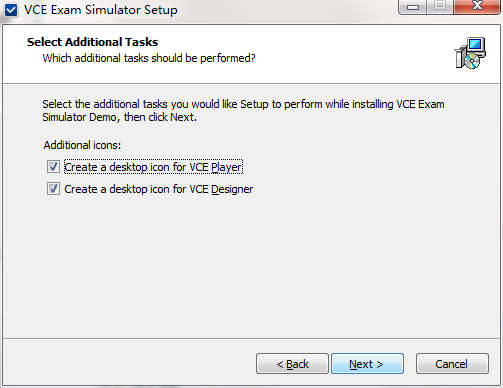Screen dimensions: 503x388
Task: Uncheck the VCE Designer desktop icon checkbox
Action: (x=53, y=189)
